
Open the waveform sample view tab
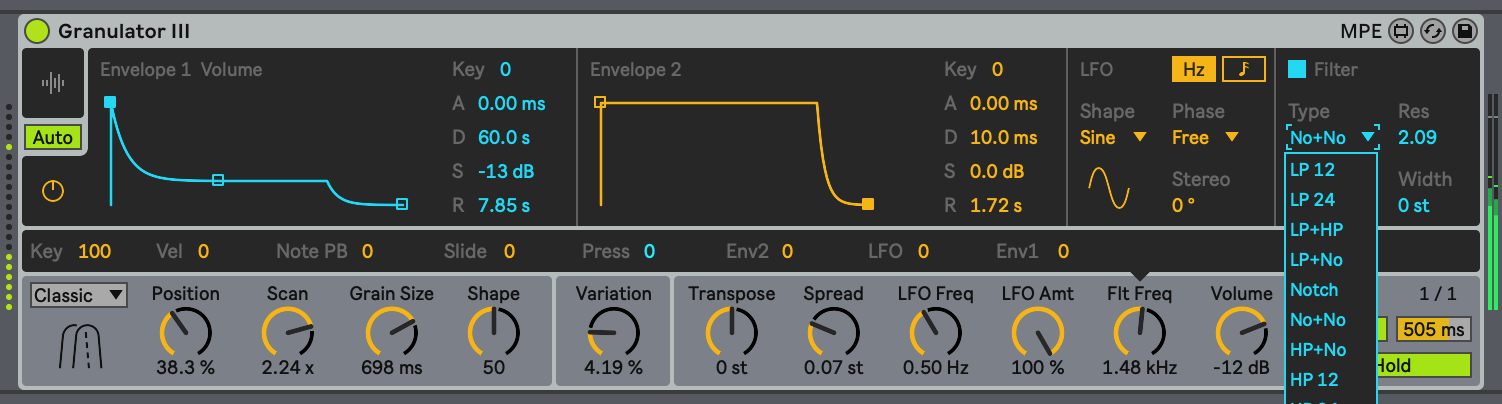coord(53,84)
